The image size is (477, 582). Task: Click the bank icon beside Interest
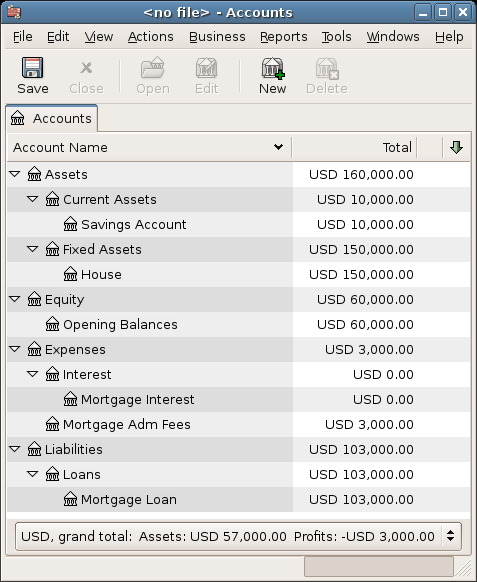tap(52, 374)
